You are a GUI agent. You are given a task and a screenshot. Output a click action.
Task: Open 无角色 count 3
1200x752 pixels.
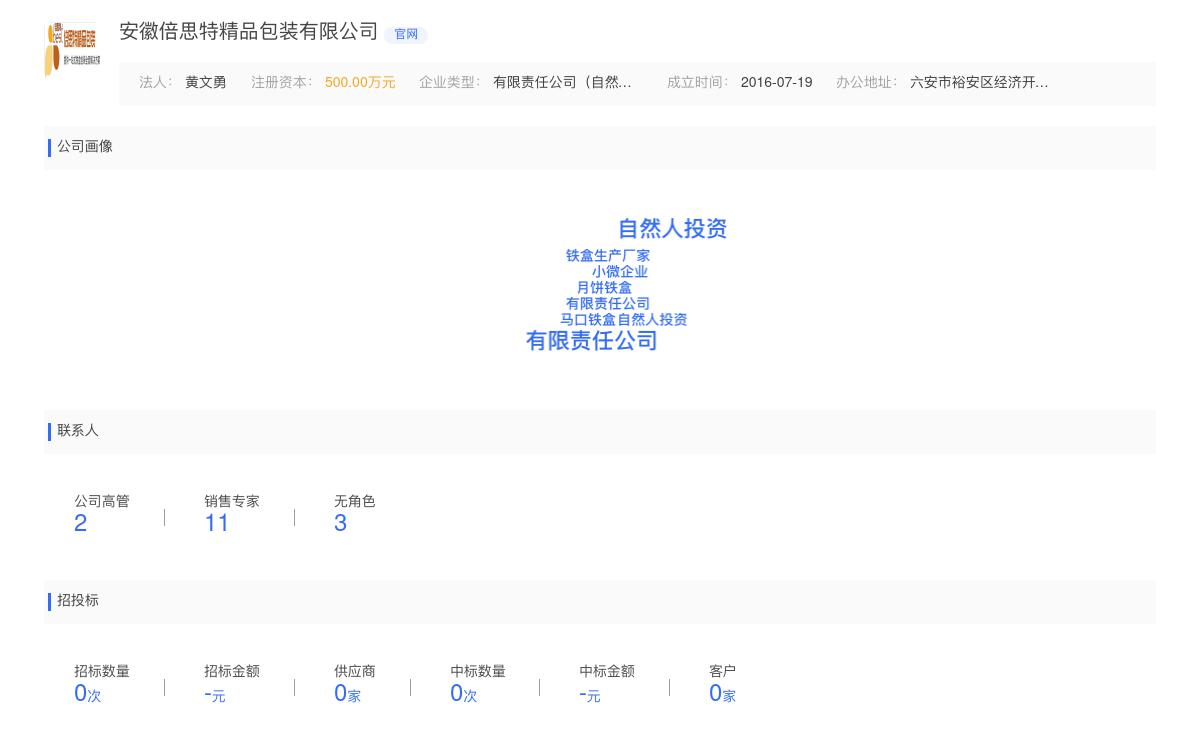340,523
